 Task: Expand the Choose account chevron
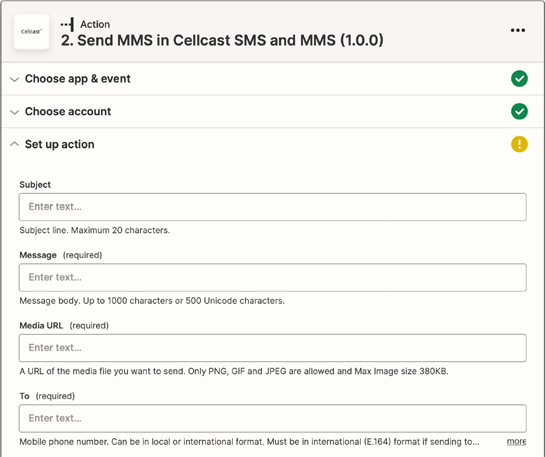(14, 112)
